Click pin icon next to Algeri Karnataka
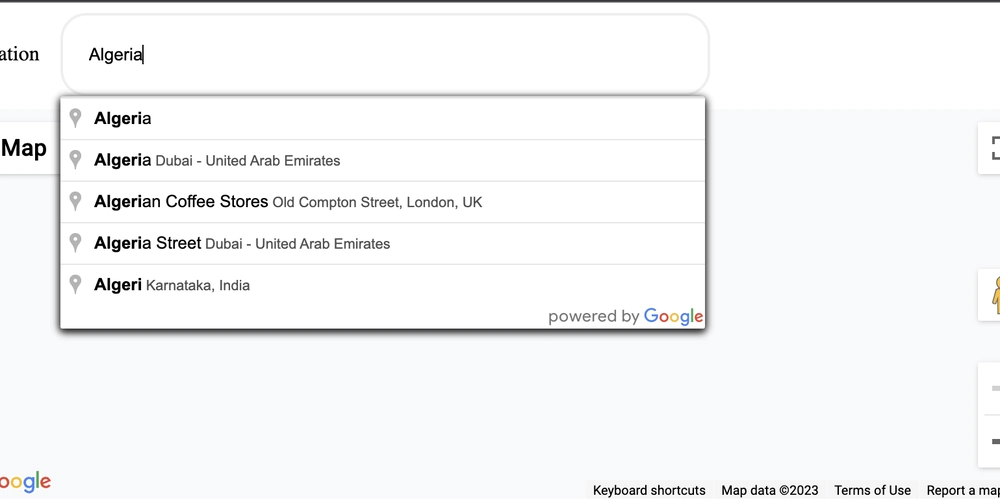 75,284
